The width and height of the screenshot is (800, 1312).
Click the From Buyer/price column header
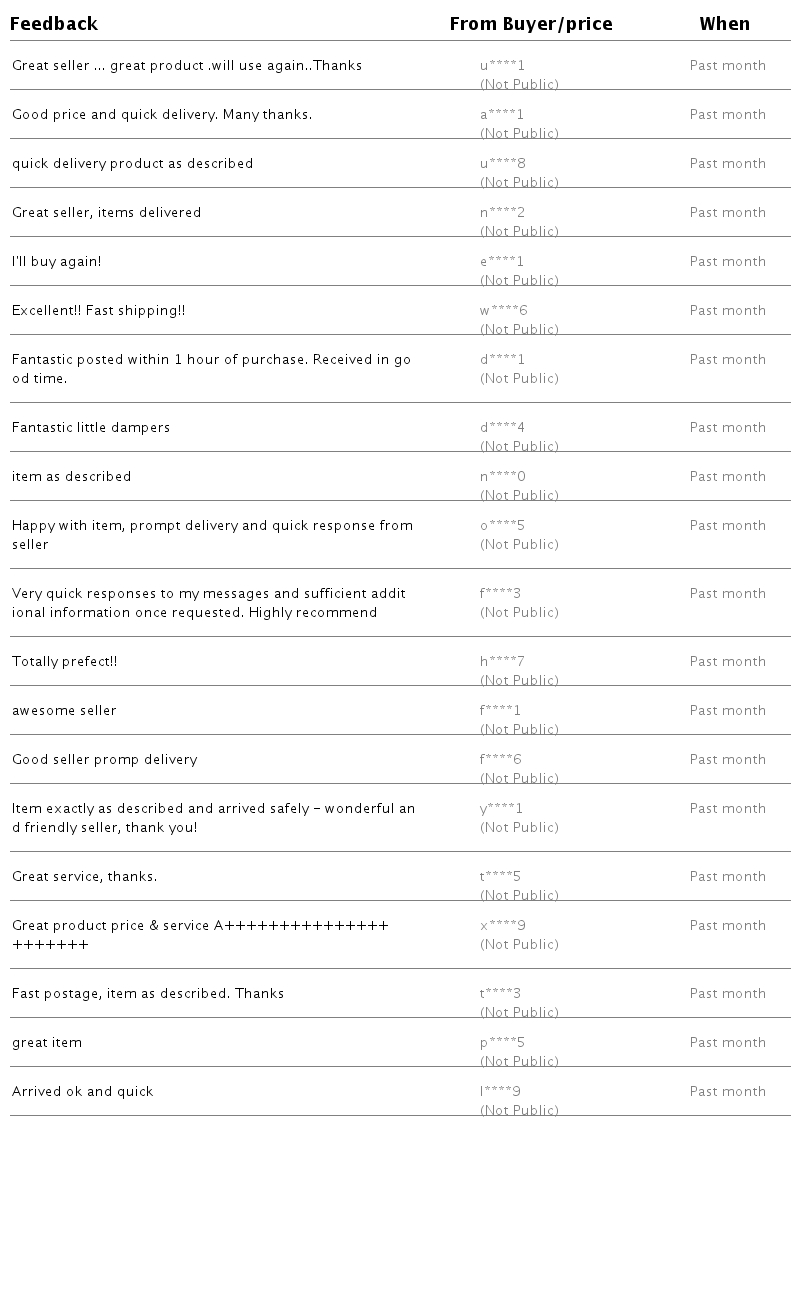tap(530, 24)
